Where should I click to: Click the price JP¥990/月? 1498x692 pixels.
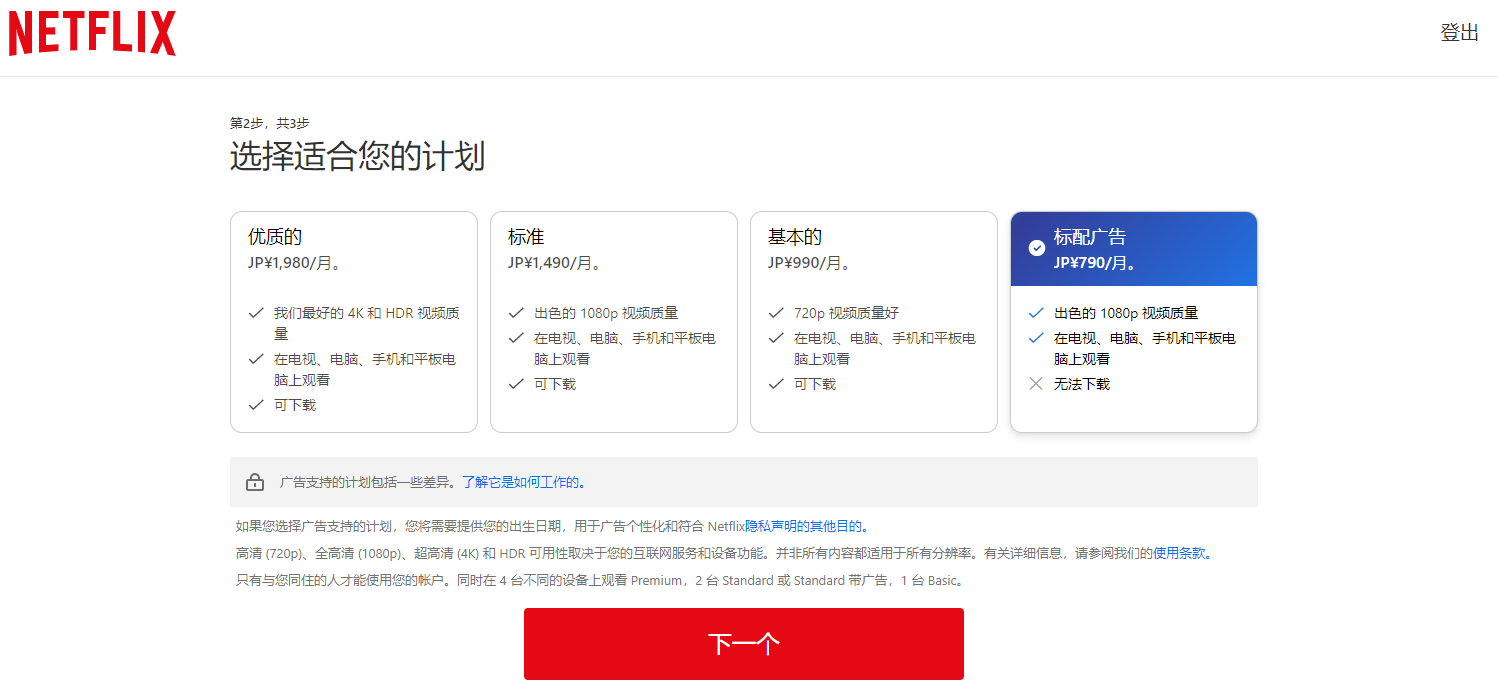click(810, 263)
